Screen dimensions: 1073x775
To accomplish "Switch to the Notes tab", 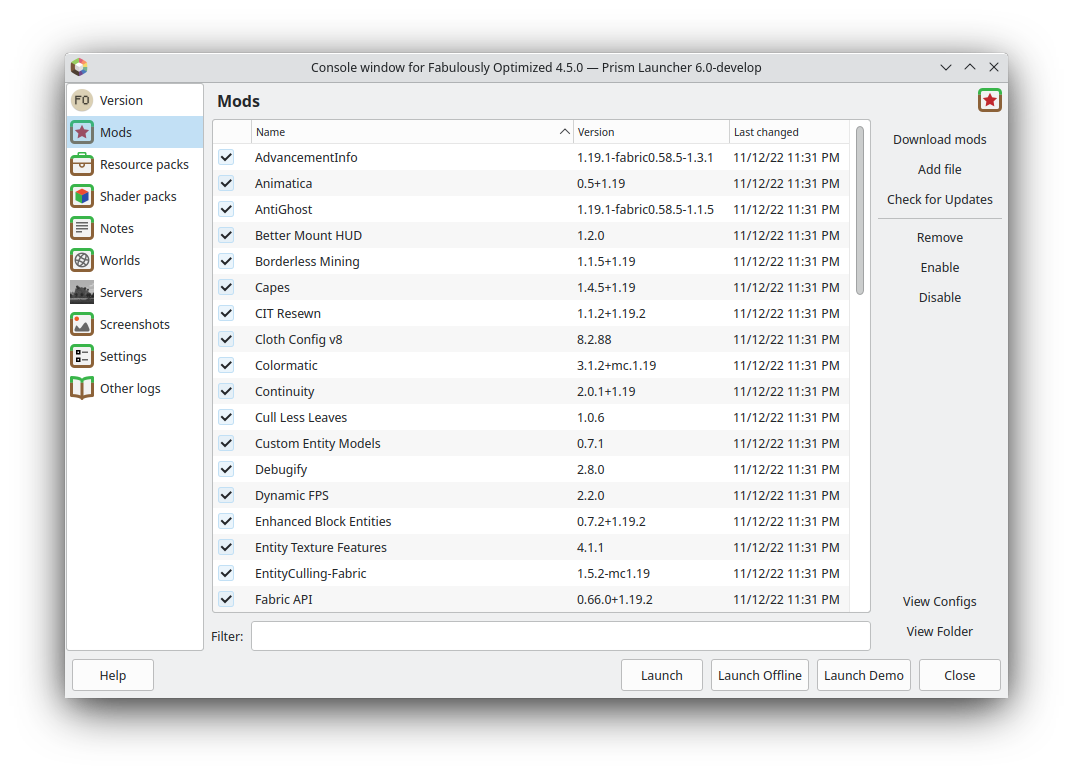I will [117, 227].
